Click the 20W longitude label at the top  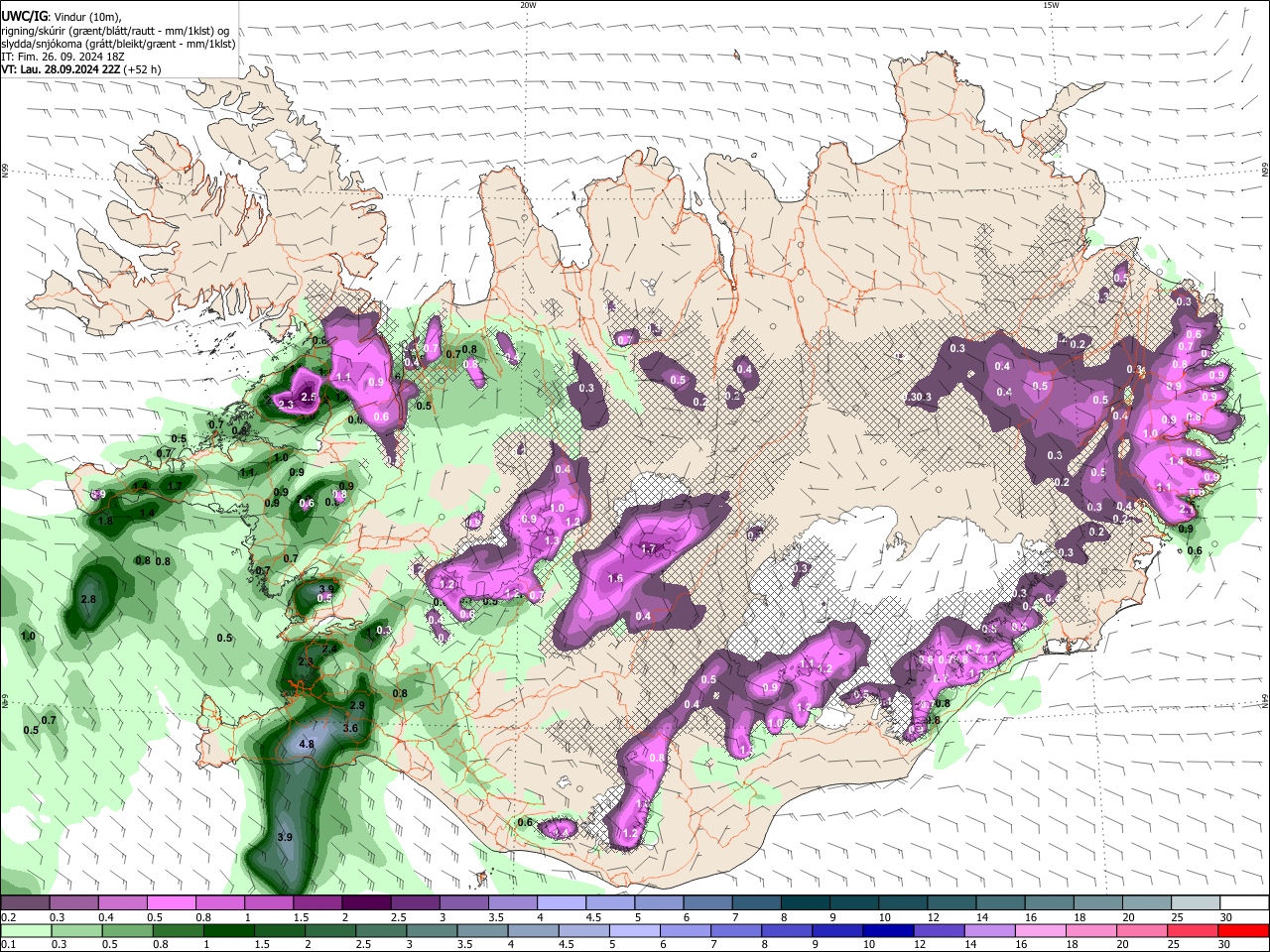coord(528,5)
